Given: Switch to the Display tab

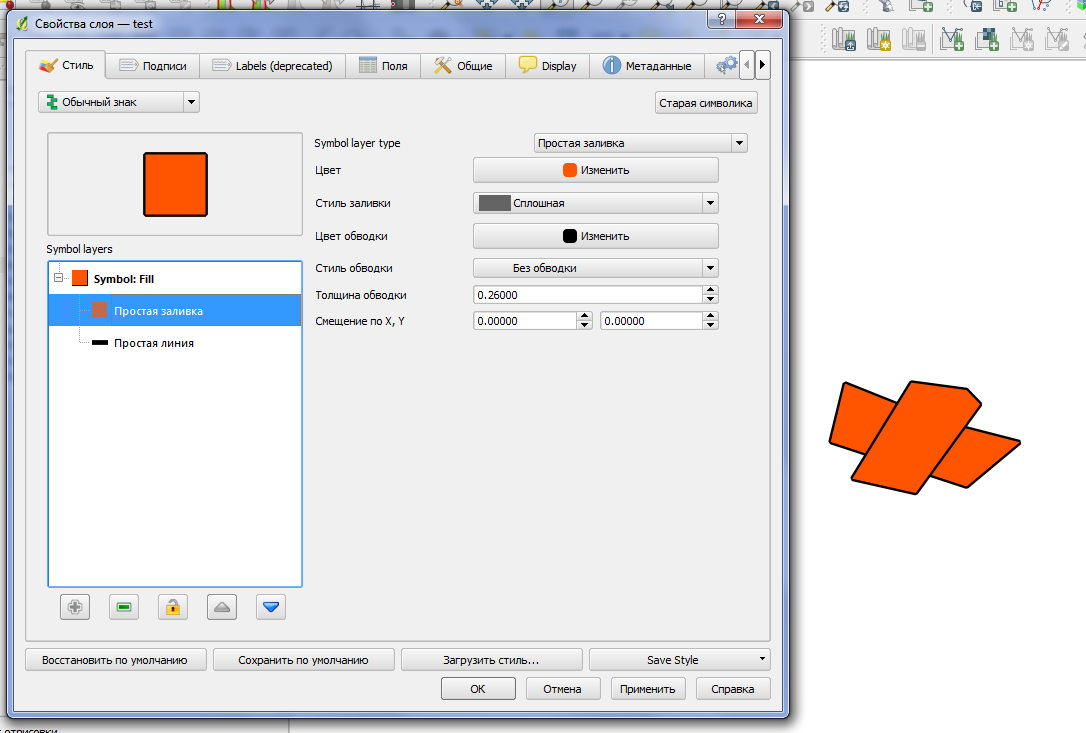Looking at the screenshot, I should [547, 64].
